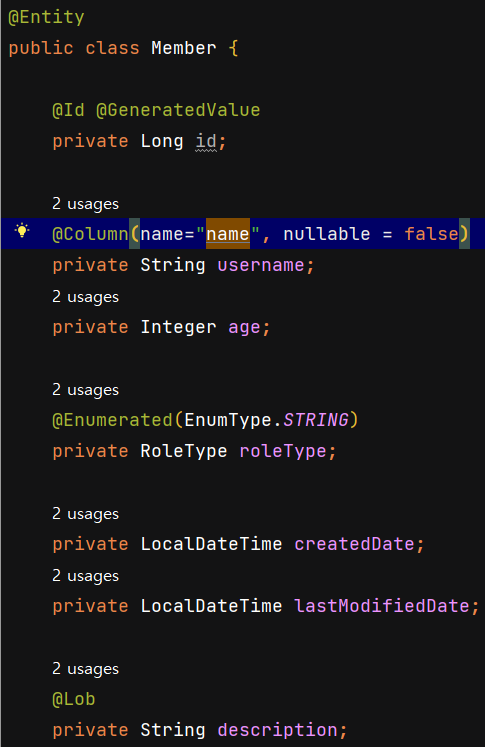Click the highlighted "name" string value
This screenshot has height=747, width=485.
click(228, 234)
